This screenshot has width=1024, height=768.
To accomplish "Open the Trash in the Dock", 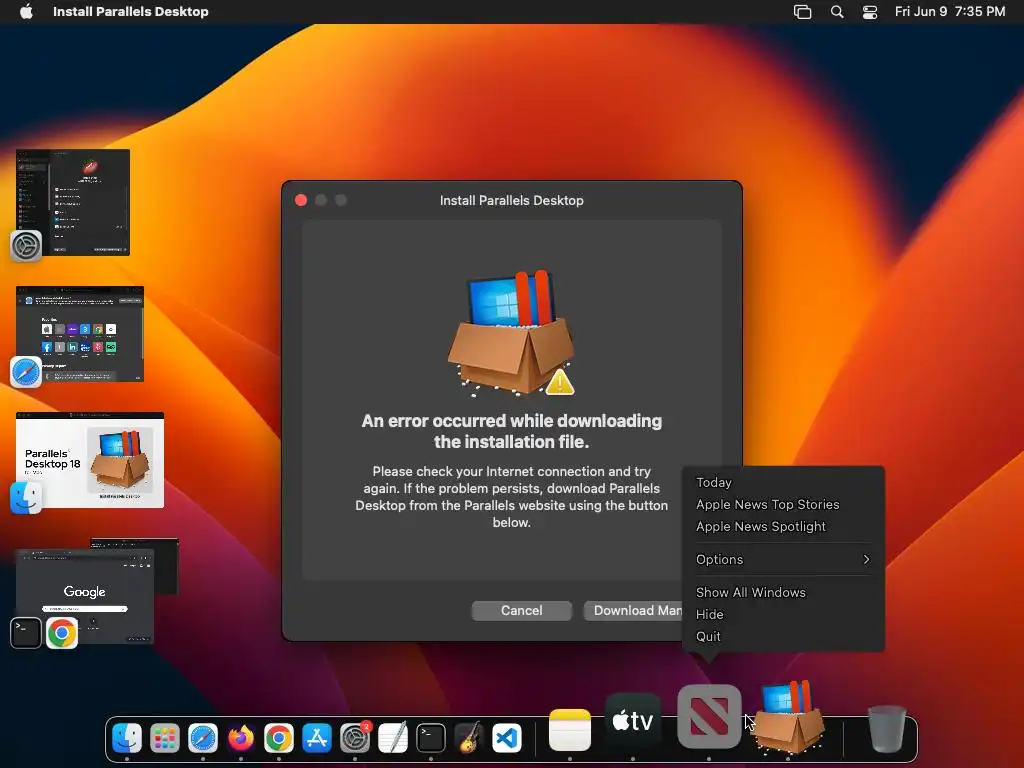I will (887, 730).
